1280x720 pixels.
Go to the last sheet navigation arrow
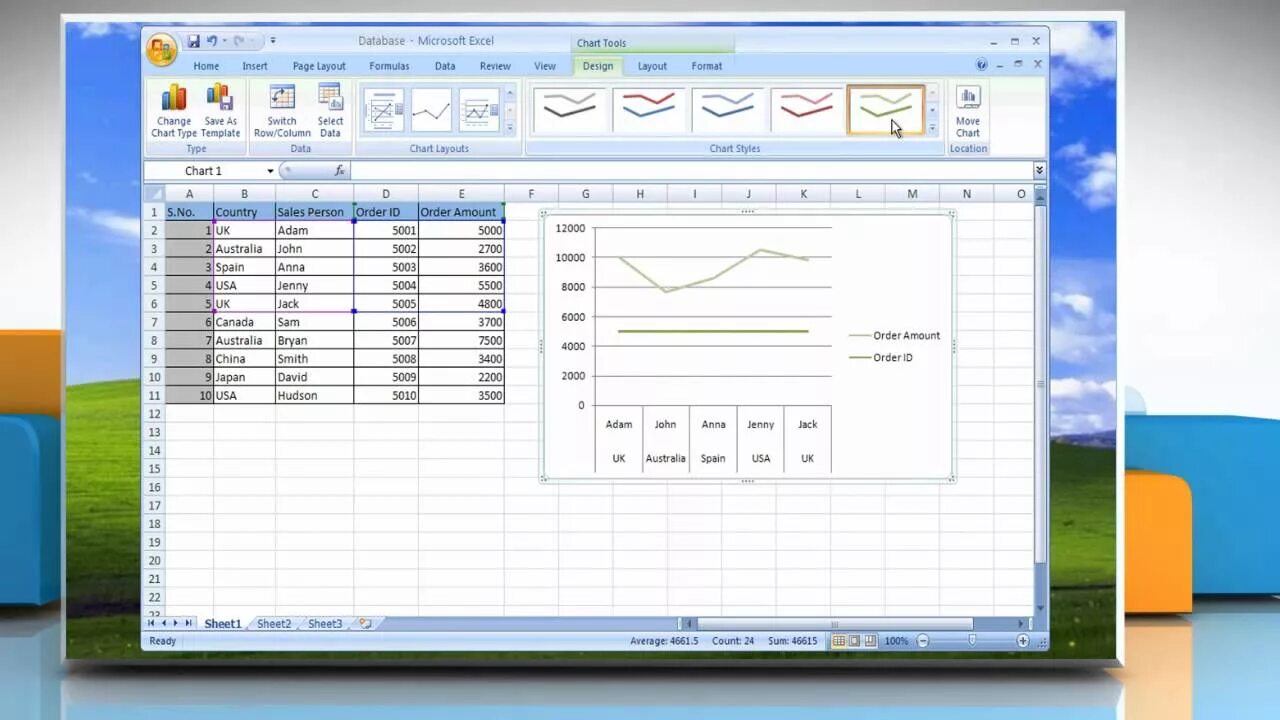[188, 623]
